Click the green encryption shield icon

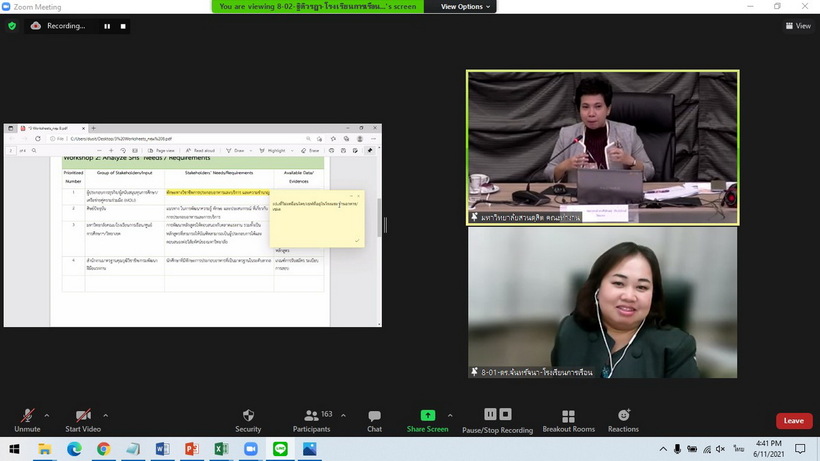[12, 26]
